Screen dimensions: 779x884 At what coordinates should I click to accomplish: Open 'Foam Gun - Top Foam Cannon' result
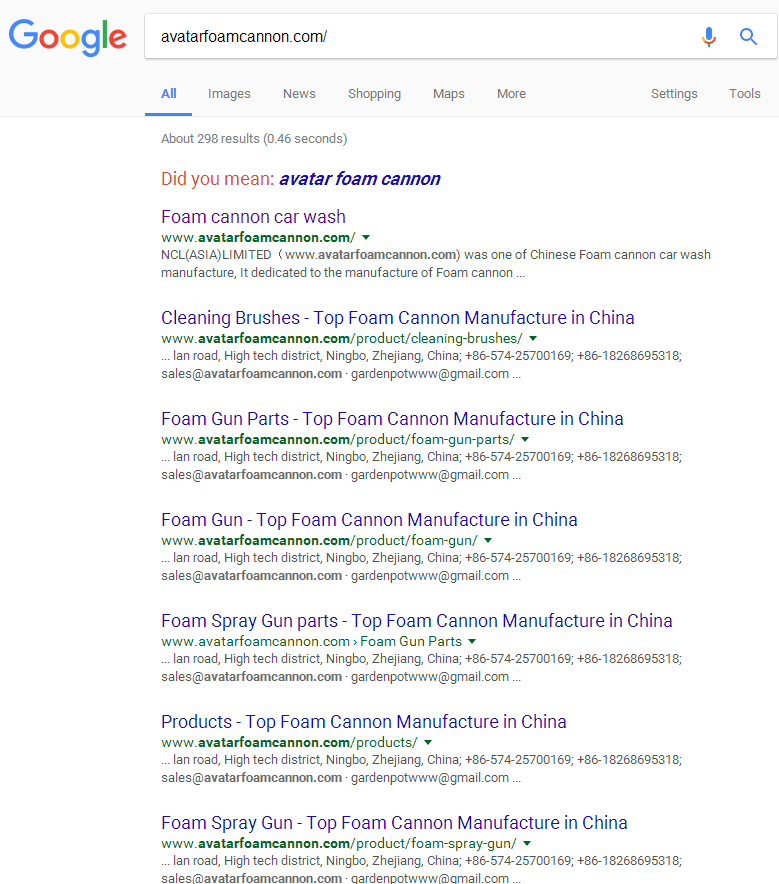[369, 520]
